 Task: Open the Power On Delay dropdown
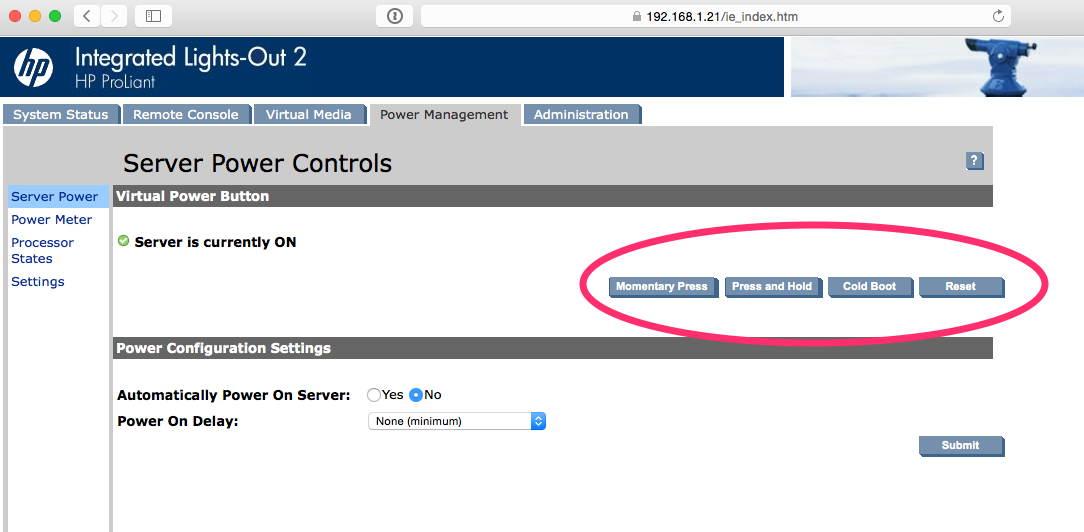pyautogui.click(x=457, y=421)
